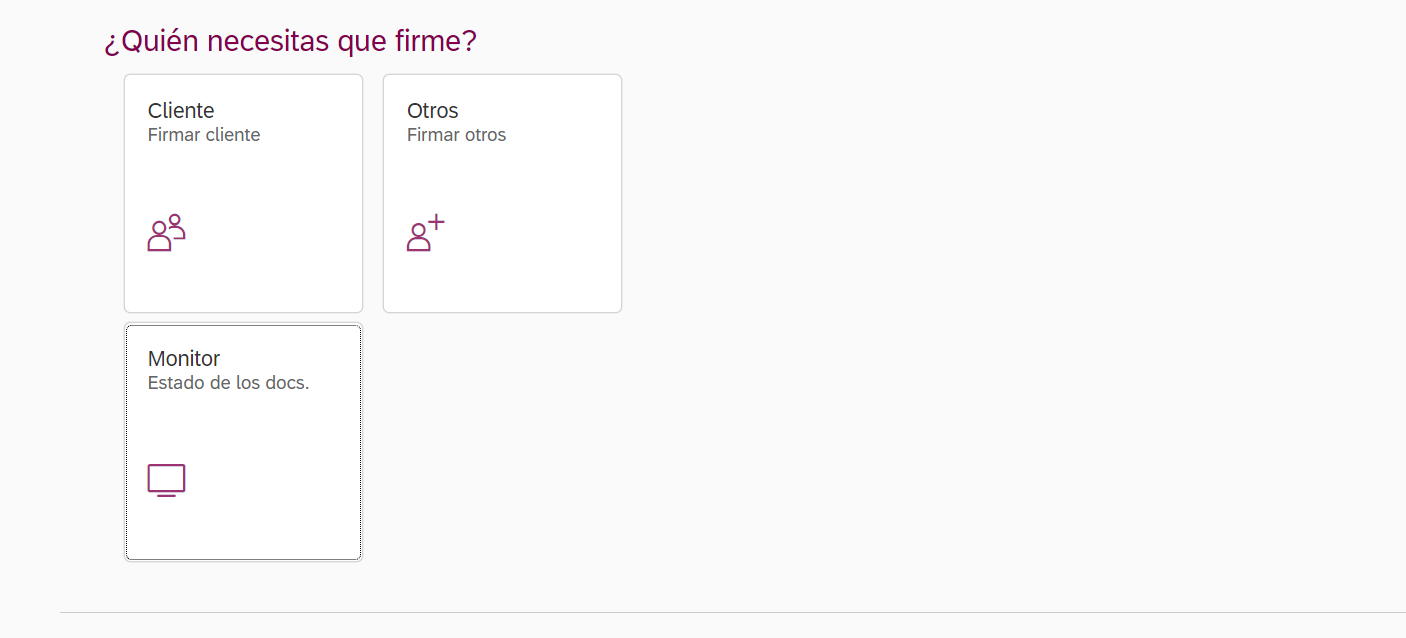Click the two-people icon in Cliente tile
The height and width of the screenshot is (638, 1406).
point(167,233)
